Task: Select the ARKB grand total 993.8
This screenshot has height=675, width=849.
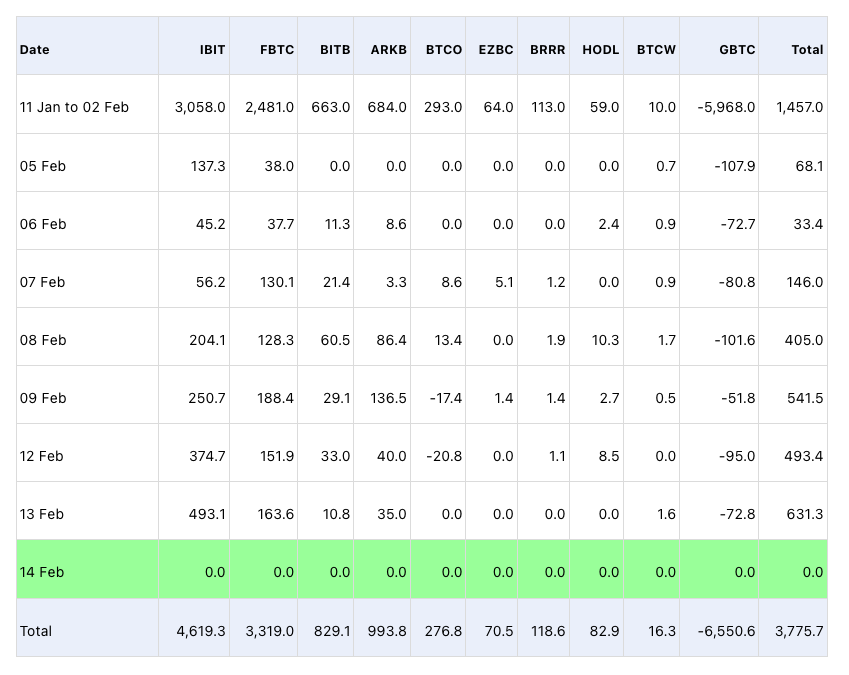Action: click(x=387, y=631)
